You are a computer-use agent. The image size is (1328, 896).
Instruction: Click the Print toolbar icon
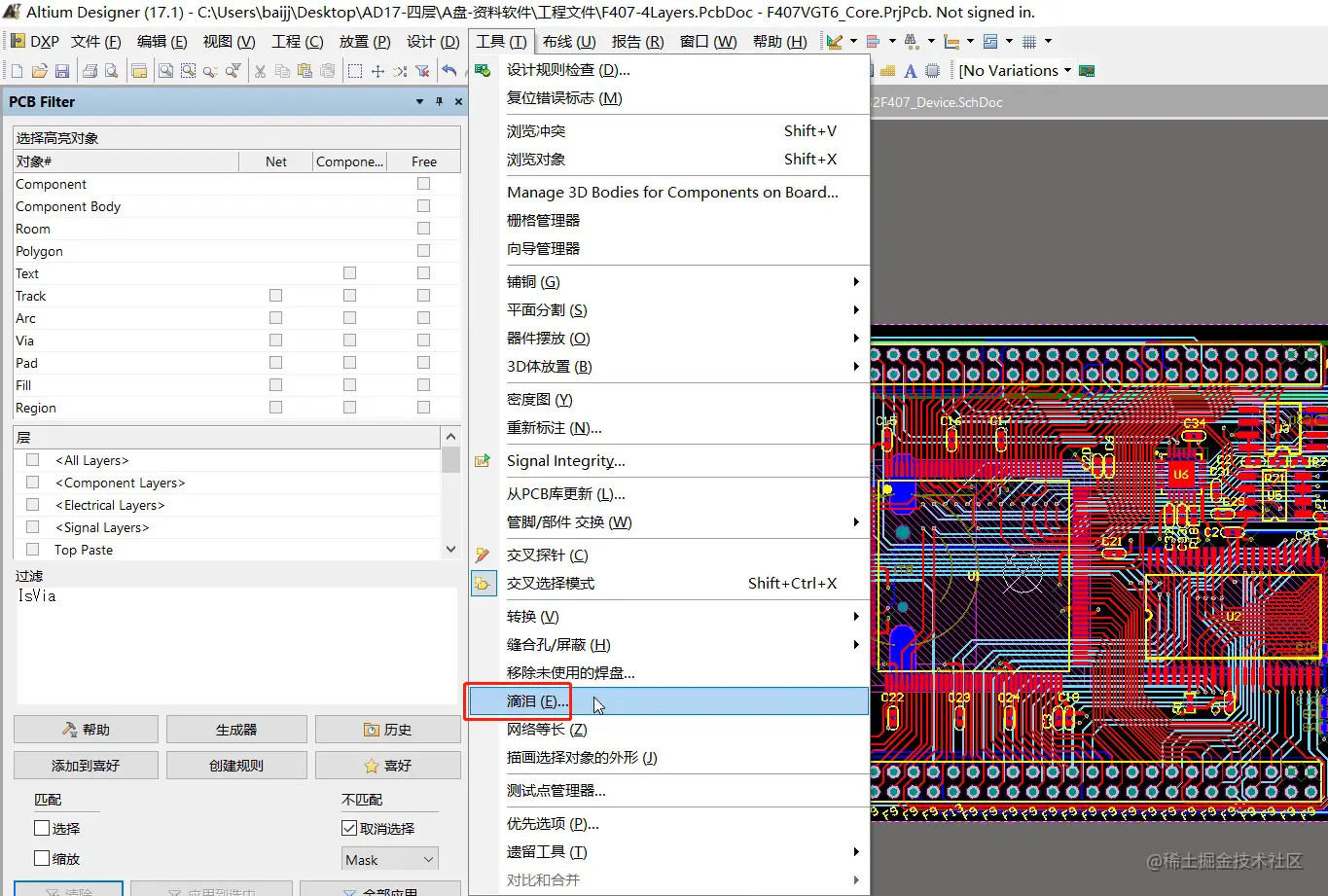click(x=90, y=71)
